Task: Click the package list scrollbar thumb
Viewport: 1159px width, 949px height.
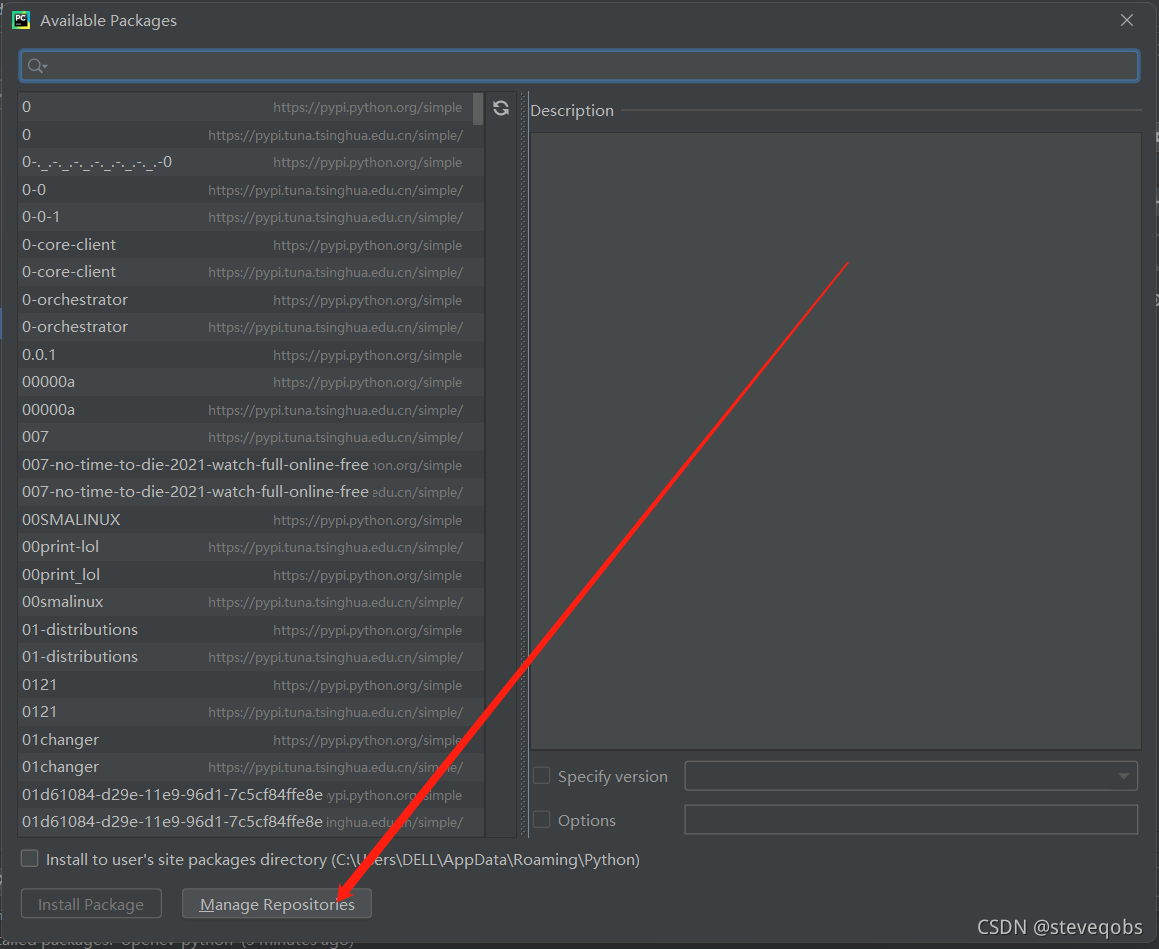Action: click(478, 109)
